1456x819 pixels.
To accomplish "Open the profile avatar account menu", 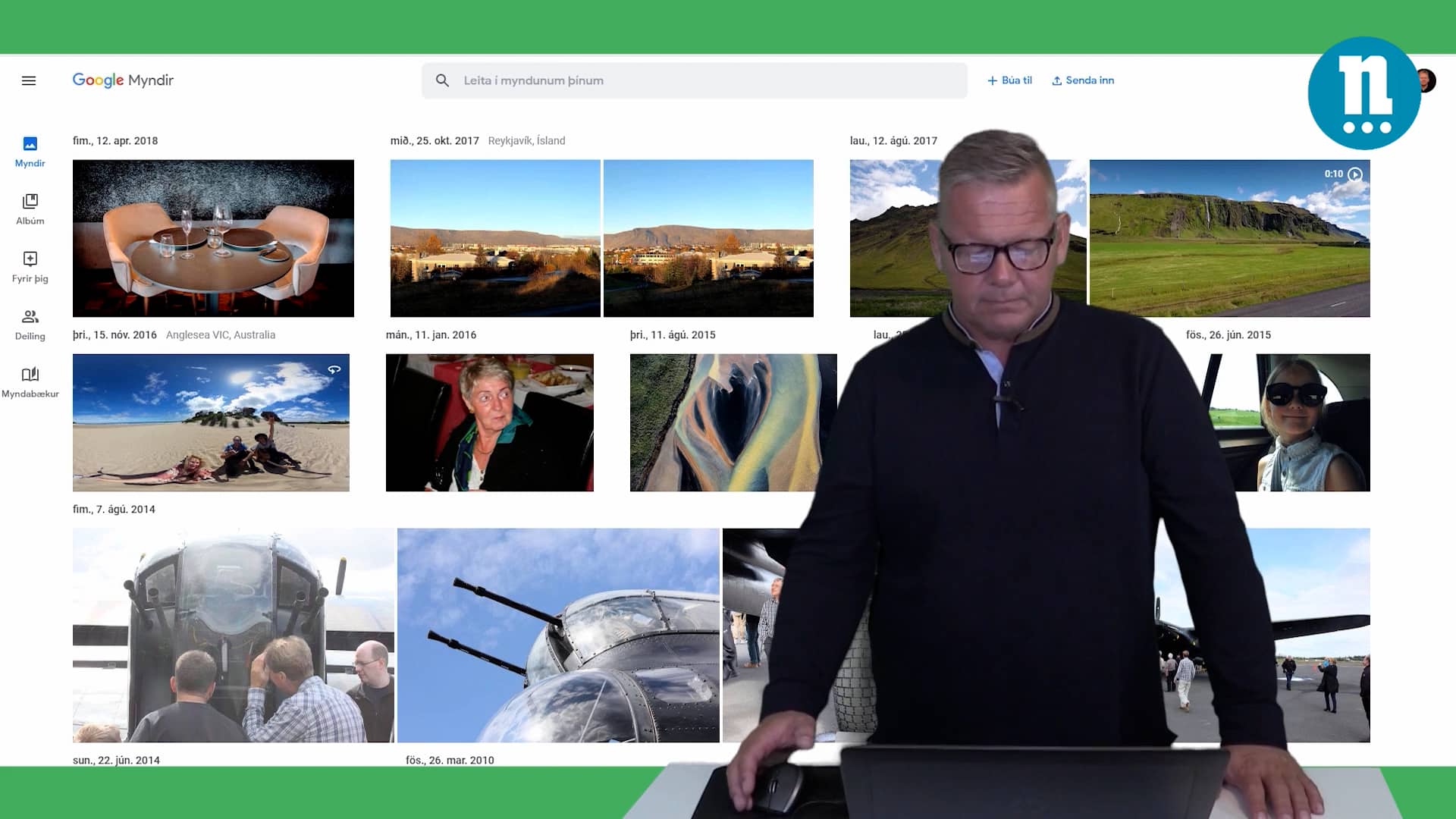I will (1428, 80).
